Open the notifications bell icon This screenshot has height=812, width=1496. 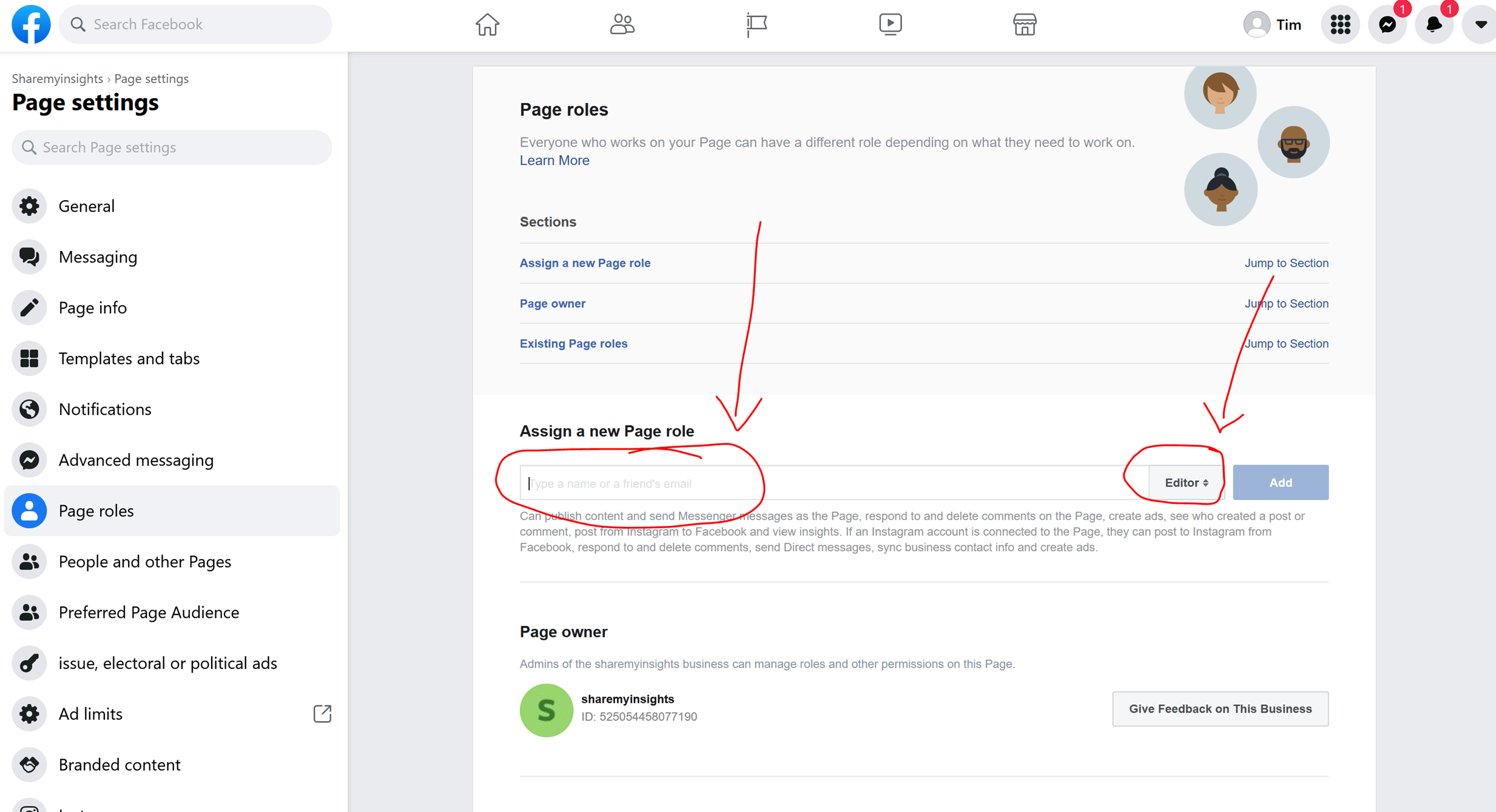click(x=1434, y=24)
